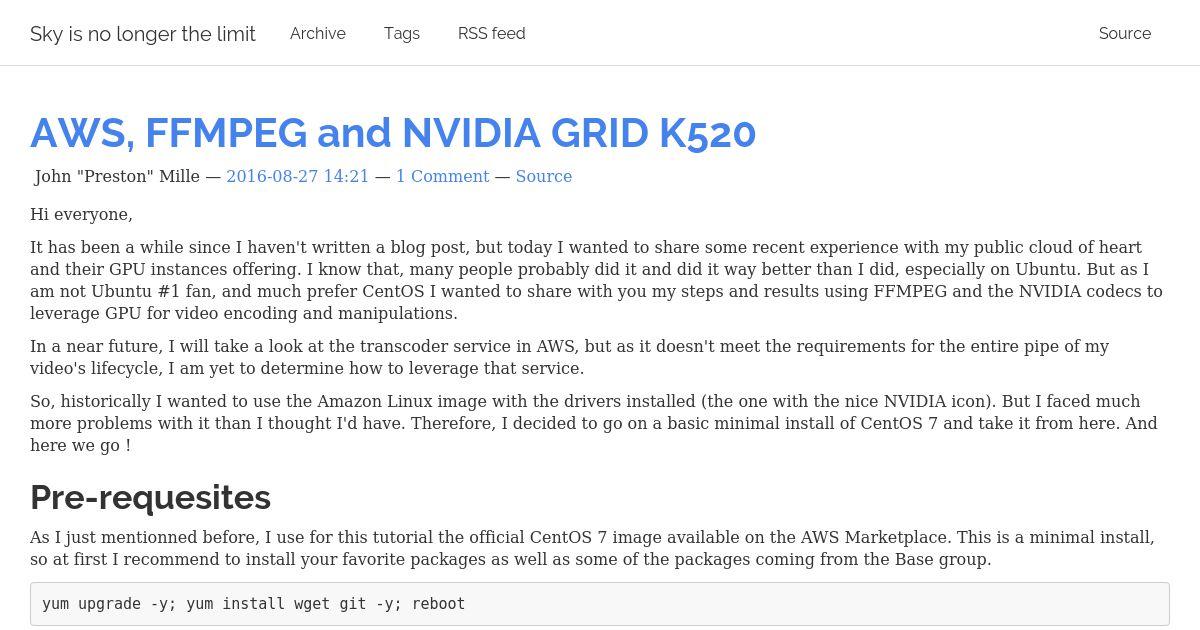Click the 2016-08-27 14:21 date link

[298, 176]
